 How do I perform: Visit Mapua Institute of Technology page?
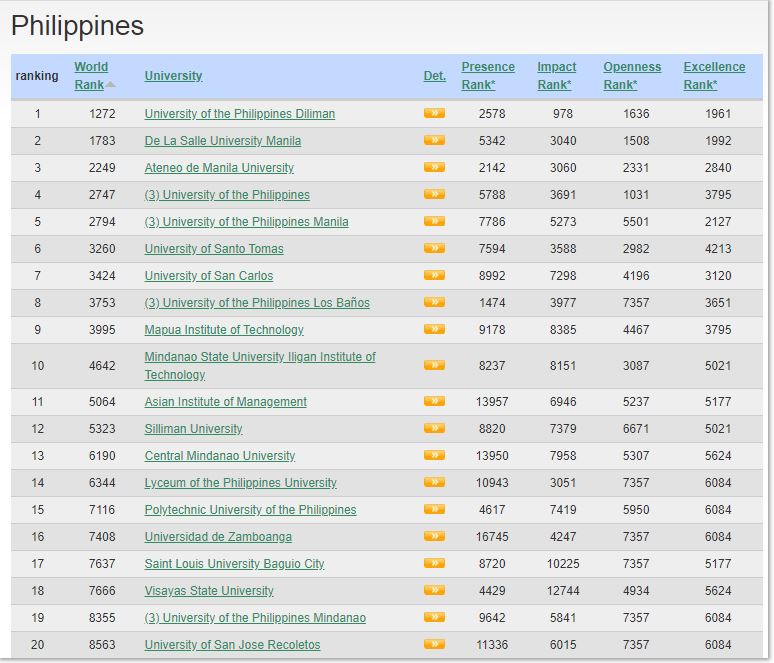click(x=224, y=330)
